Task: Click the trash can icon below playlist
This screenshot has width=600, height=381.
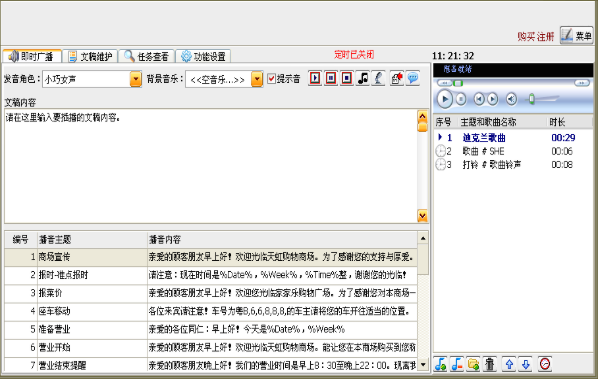Action: coord(490,364)
